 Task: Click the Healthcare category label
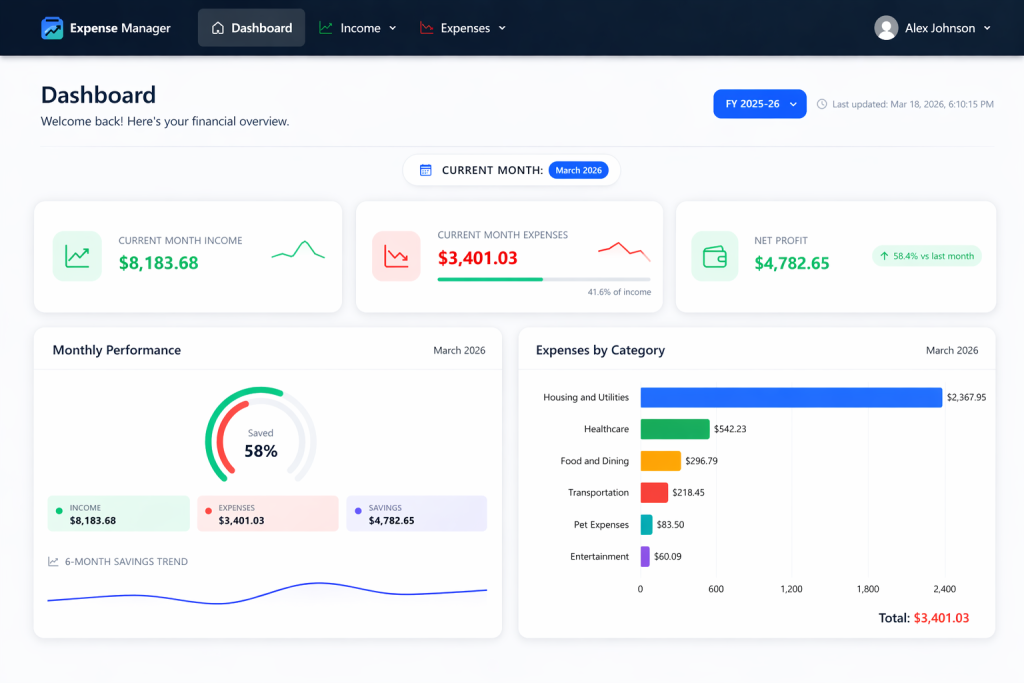[x=606, y=429]
